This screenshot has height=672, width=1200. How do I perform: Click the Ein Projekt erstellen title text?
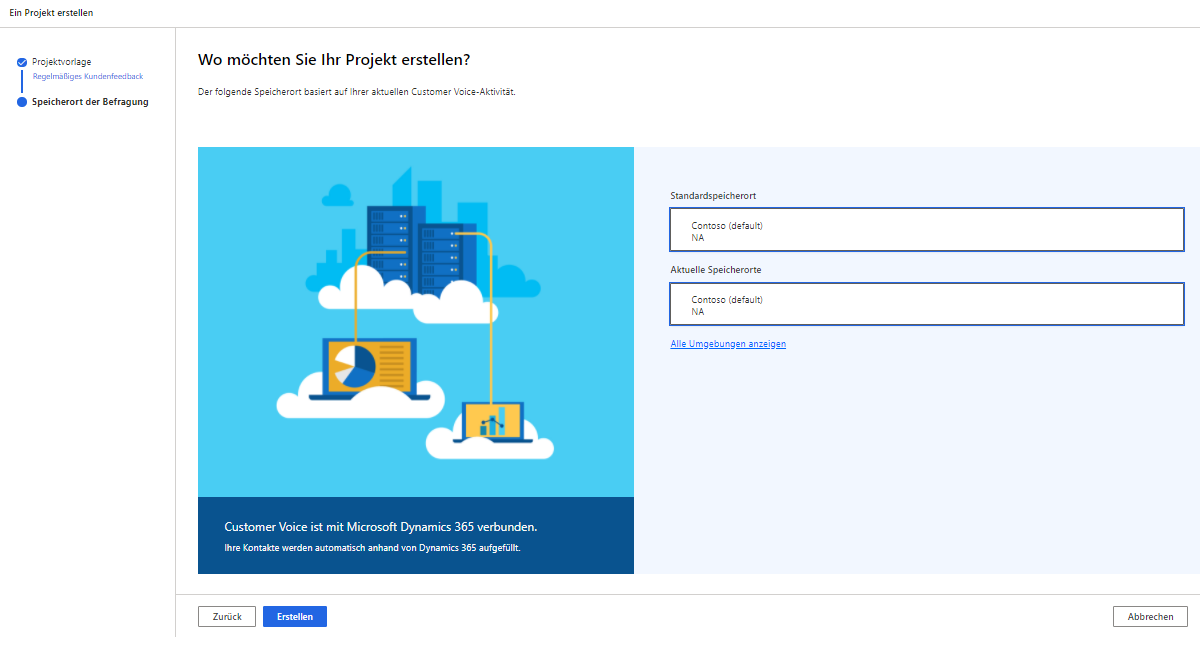51,12
